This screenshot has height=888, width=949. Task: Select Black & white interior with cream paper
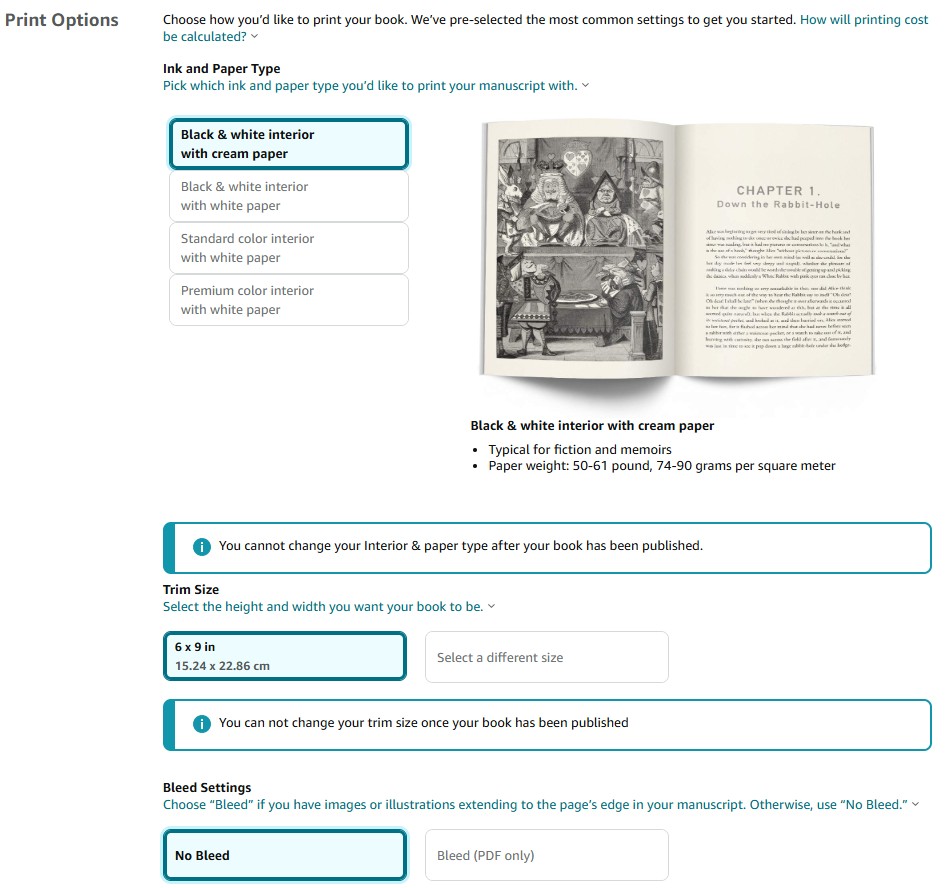click(x=289, y=144)
